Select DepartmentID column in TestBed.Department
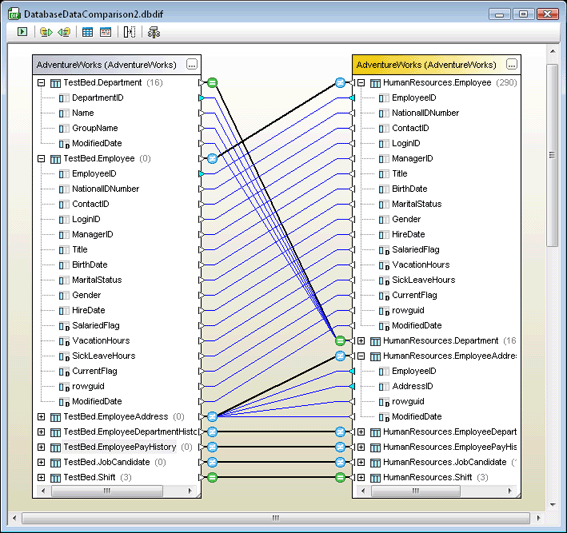This screenshot has height=533, width=567. pos(98,98)
